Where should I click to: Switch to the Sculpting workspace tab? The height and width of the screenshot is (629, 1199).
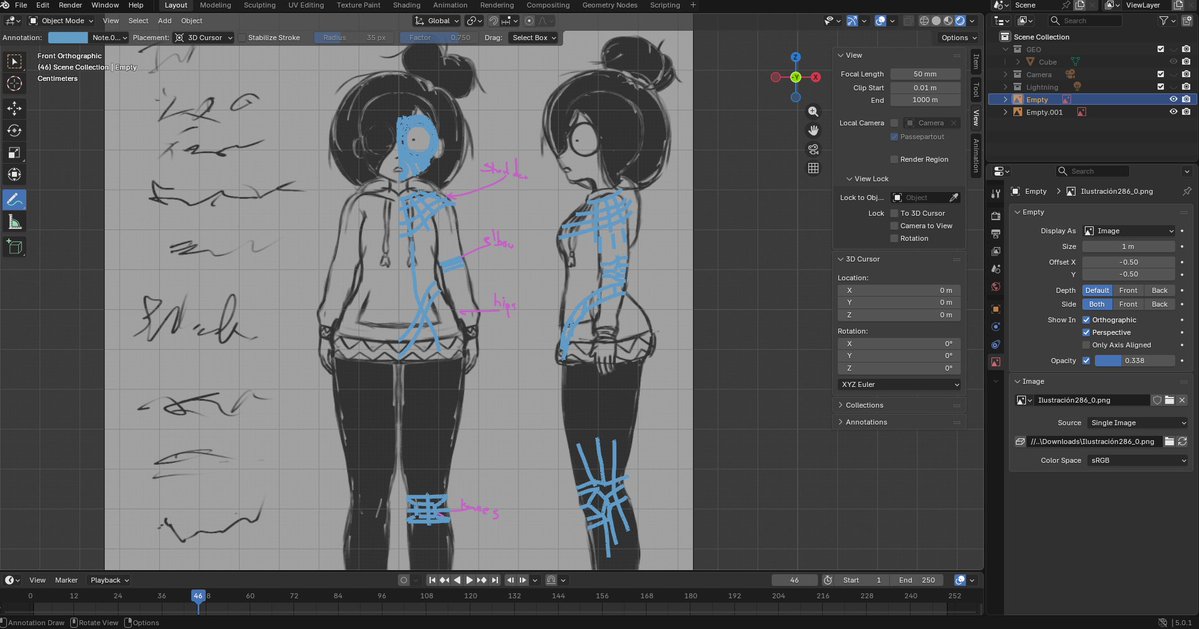tap(259, 5)
